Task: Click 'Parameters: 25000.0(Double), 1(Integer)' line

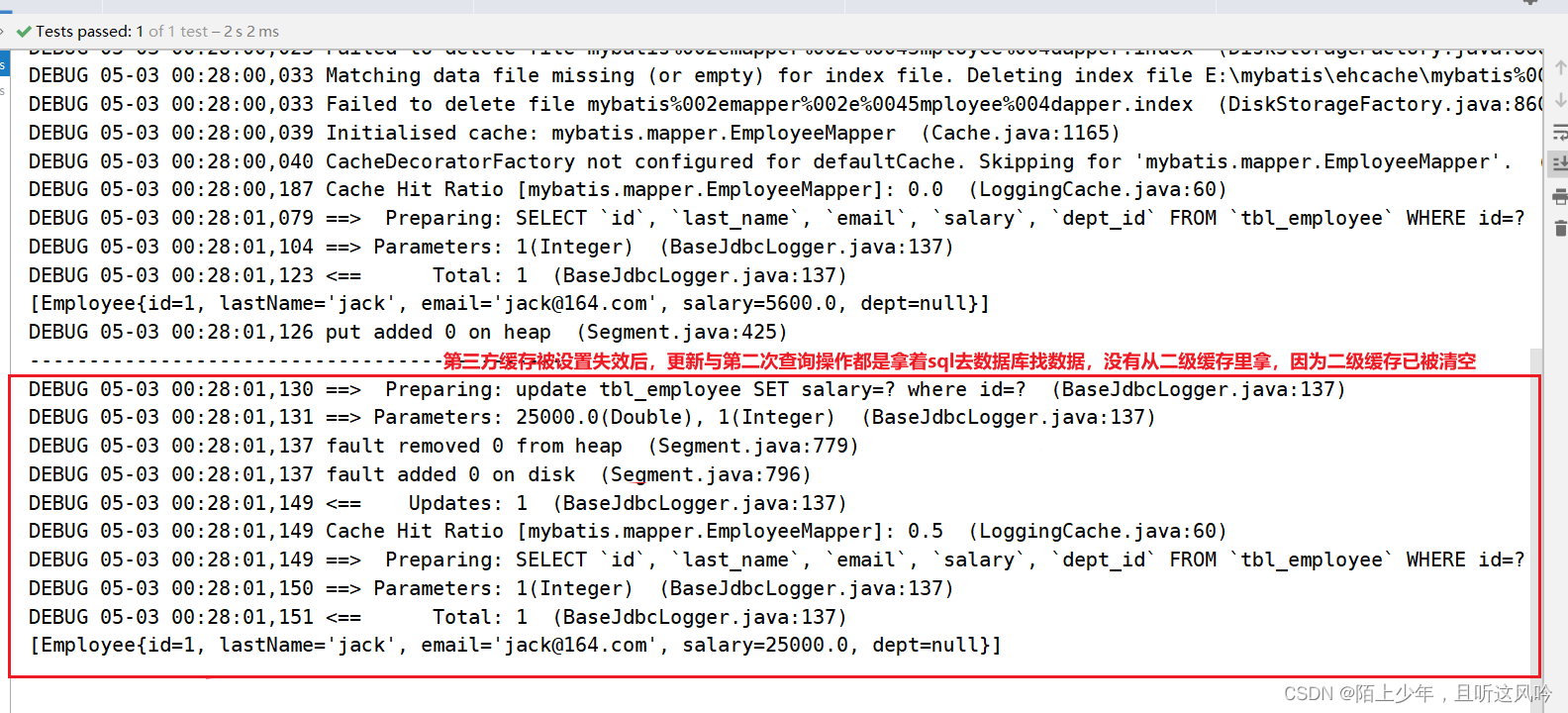Action: point(592,418)
